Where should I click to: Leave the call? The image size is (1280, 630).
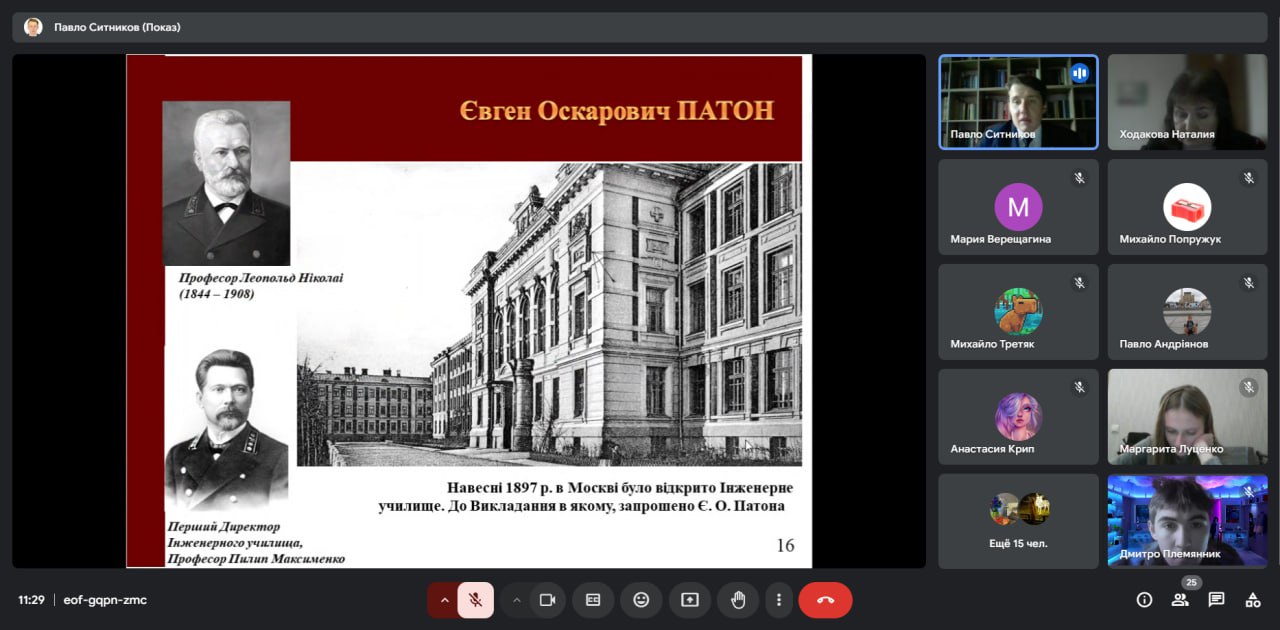pyautogui.click(x=825, y=600)
